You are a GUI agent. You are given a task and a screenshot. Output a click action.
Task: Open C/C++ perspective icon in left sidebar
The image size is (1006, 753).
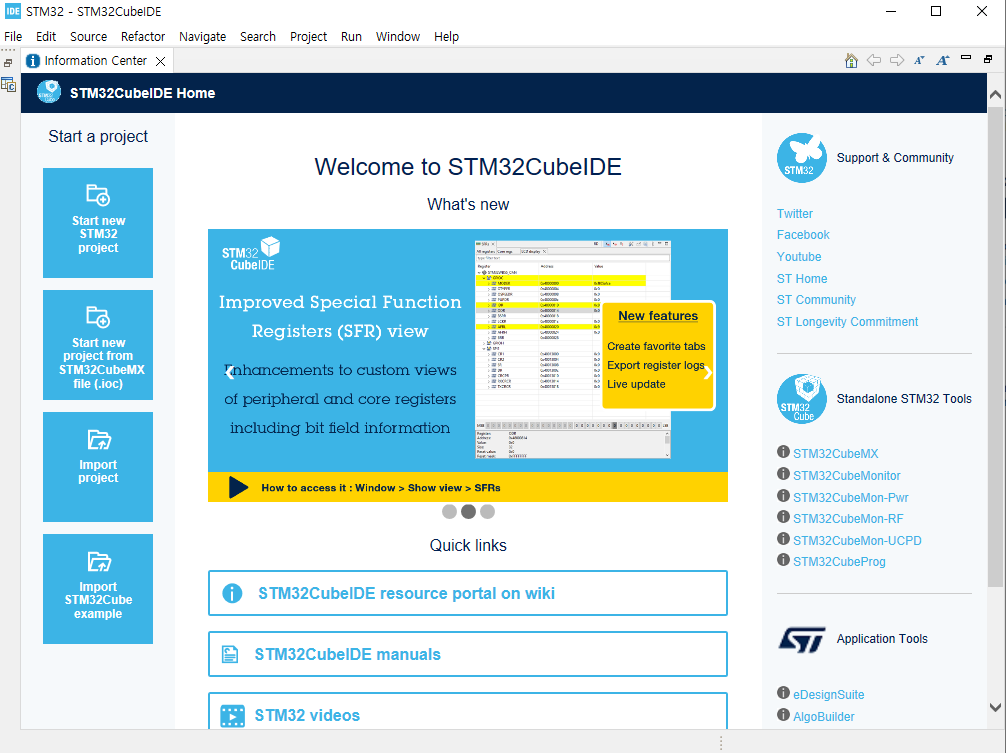[8, 85]
